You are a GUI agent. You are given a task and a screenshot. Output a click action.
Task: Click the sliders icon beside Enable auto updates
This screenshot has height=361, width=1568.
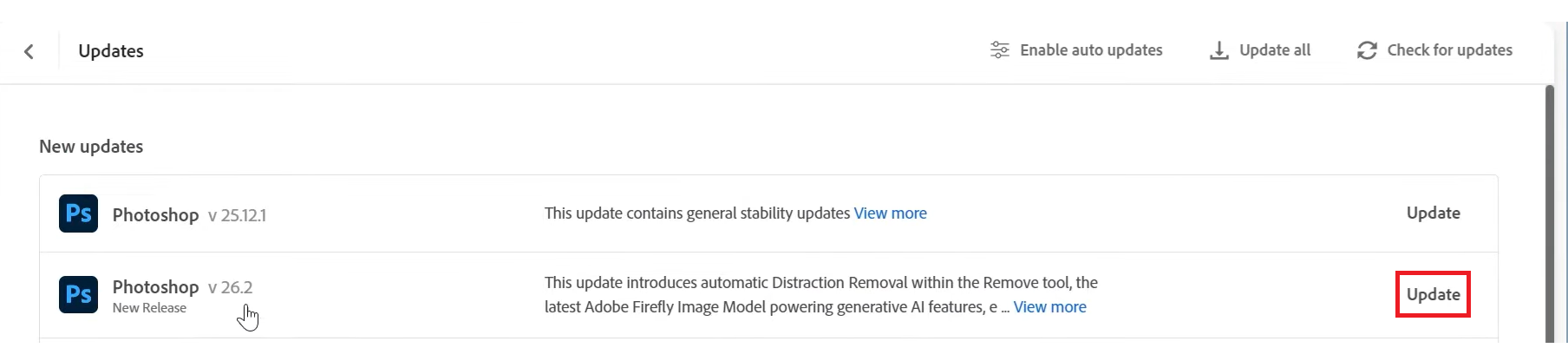999,50
